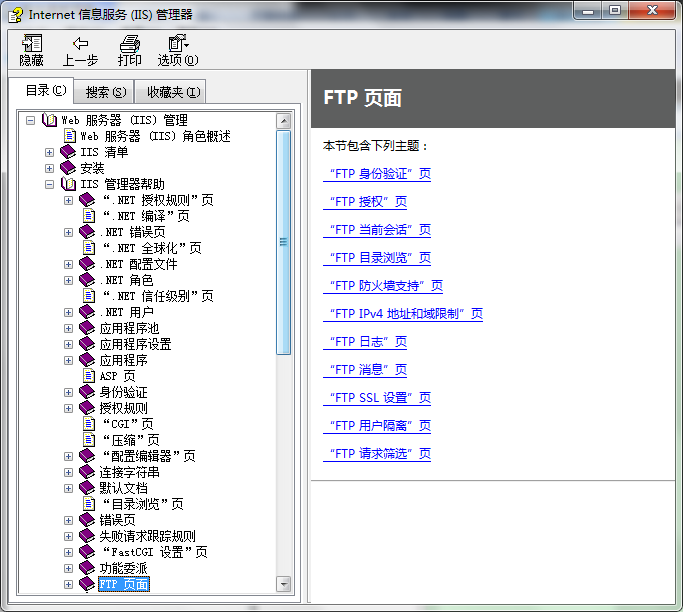Select the 应用程序 tree item
Viewport: 683px width, 612px height.
point(124,360)
